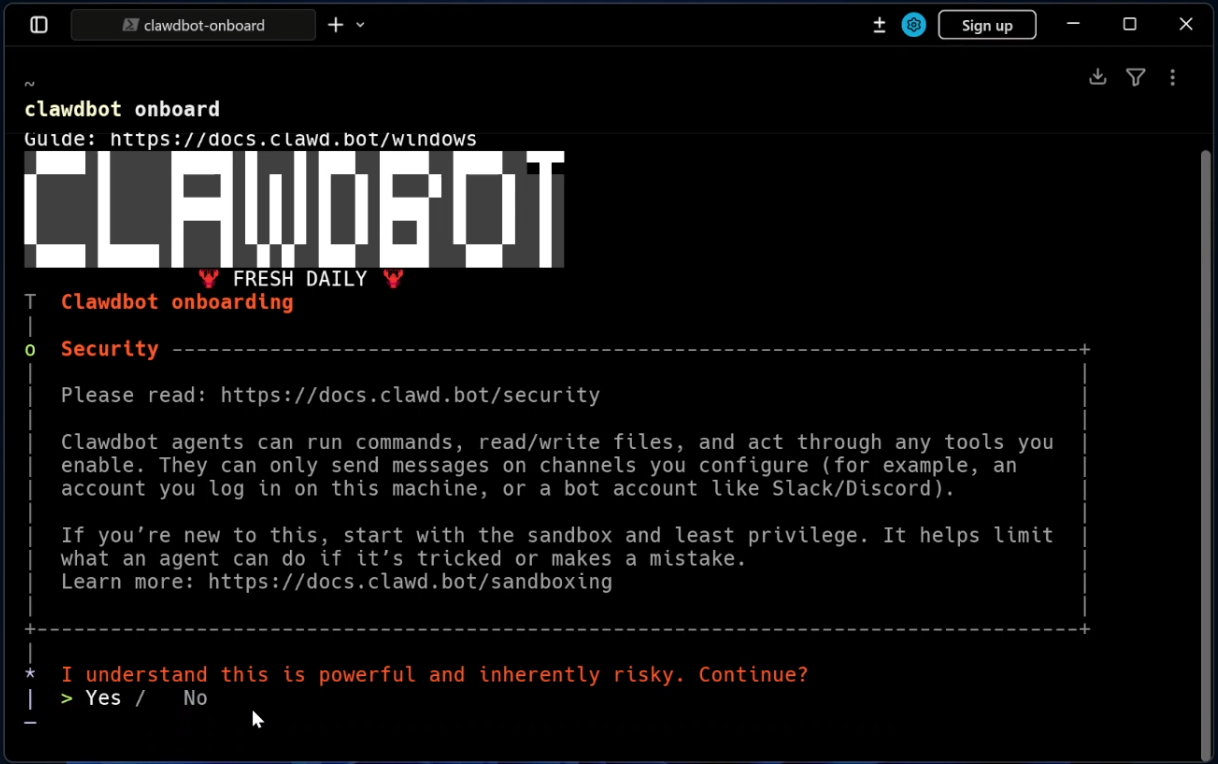Viewport: 1218px width, 764px height.
Task: Open the blue gear profile avatar
Action: tap(913, 25)
